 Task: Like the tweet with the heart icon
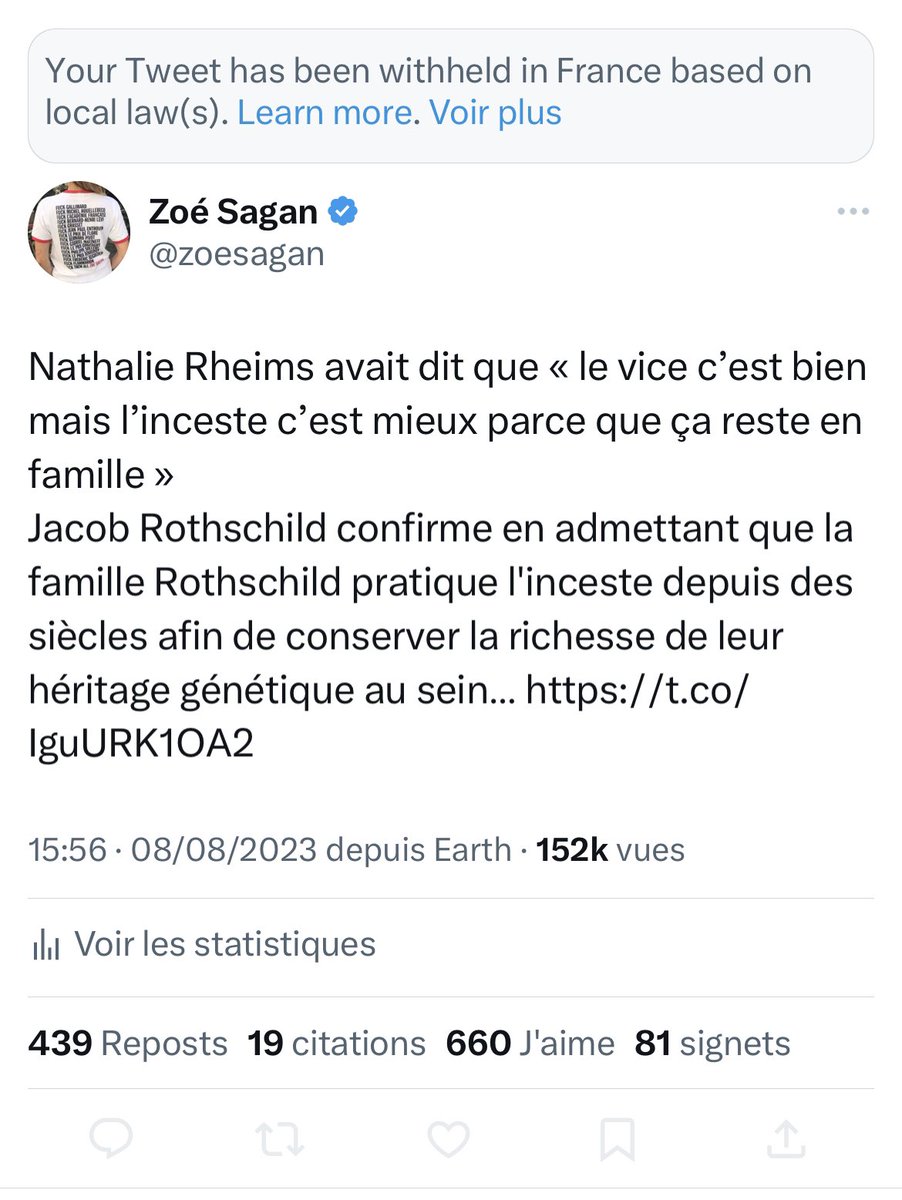pos(449,1138)
